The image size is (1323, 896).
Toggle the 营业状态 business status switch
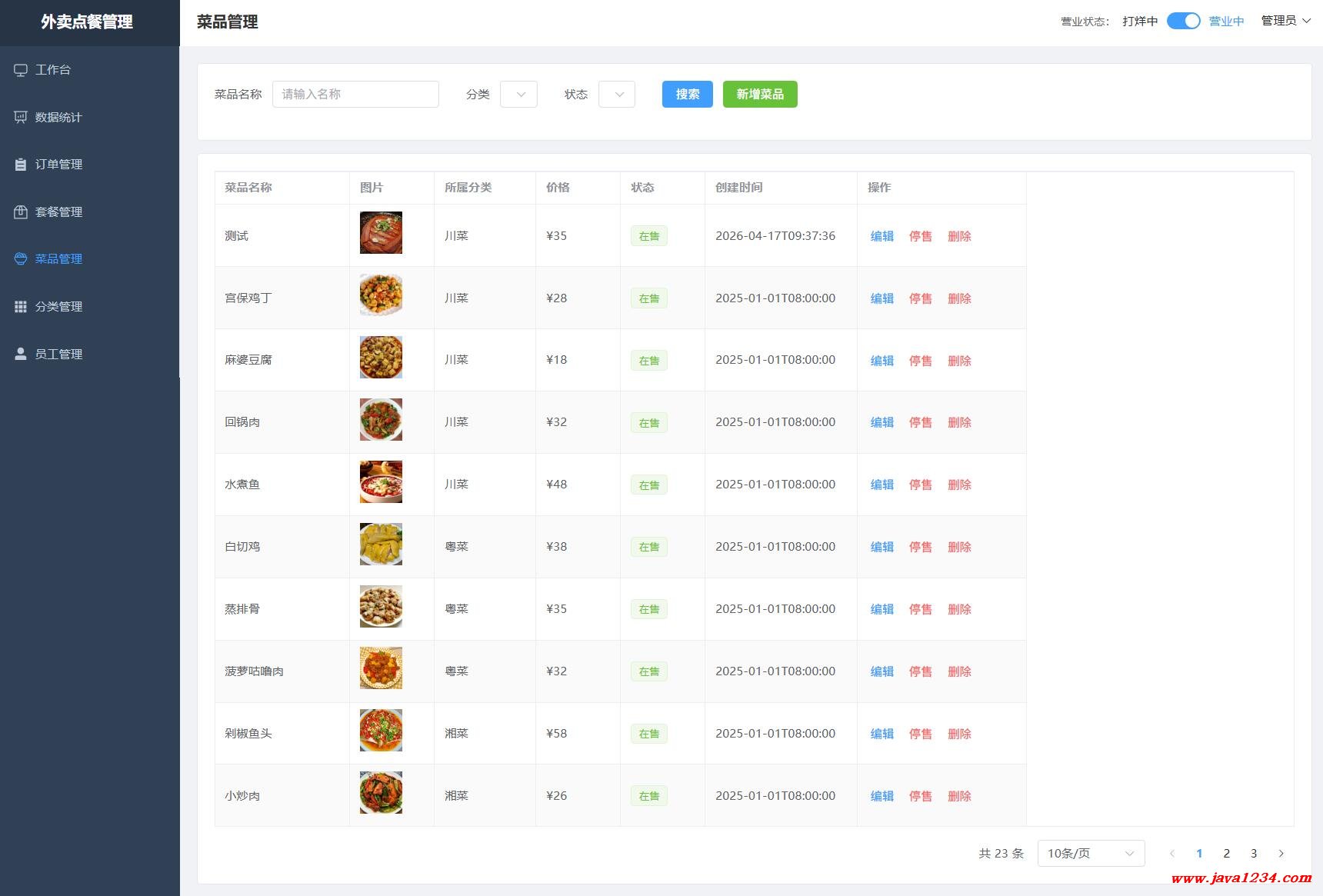point(1183,22)
